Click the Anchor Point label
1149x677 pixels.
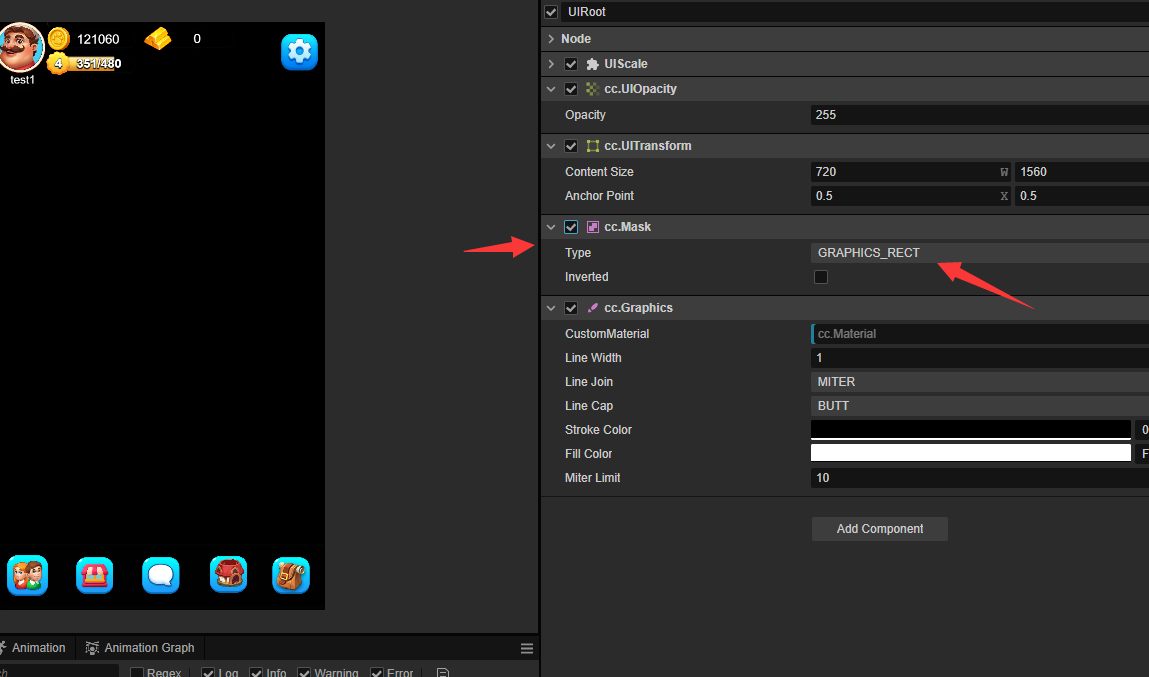[x=599, y=196]
